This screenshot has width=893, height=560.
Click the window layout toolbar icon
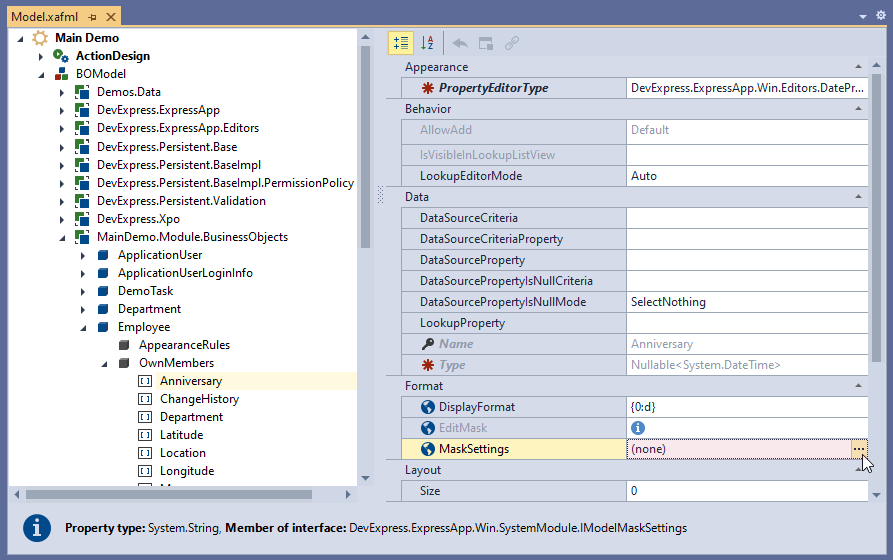tap(486, 43)
